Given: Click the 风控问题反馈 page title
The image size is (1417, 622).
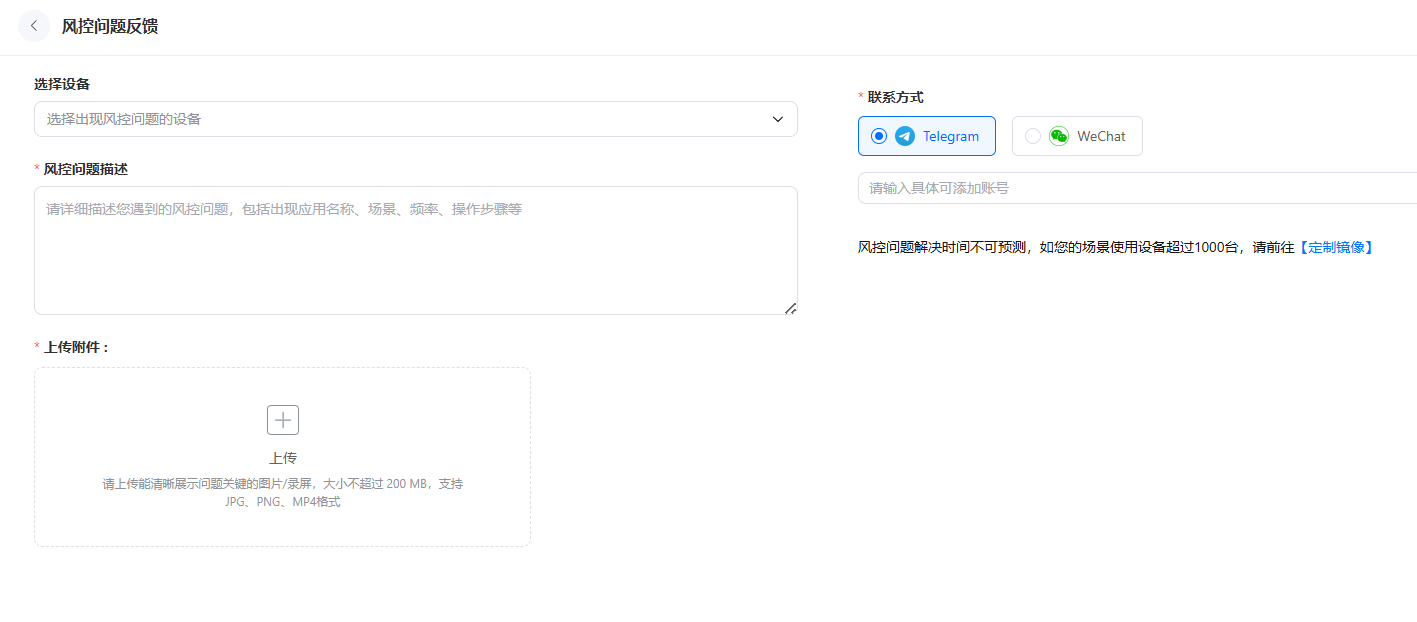Looking at the screenshot, I should point(110,26).
